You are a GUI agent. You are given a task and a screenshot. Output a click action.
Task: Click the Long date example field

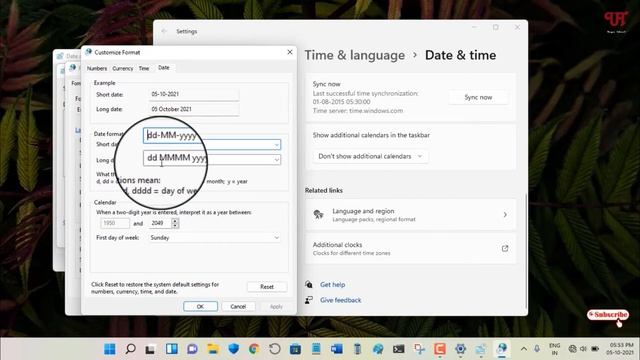(194, 109)
